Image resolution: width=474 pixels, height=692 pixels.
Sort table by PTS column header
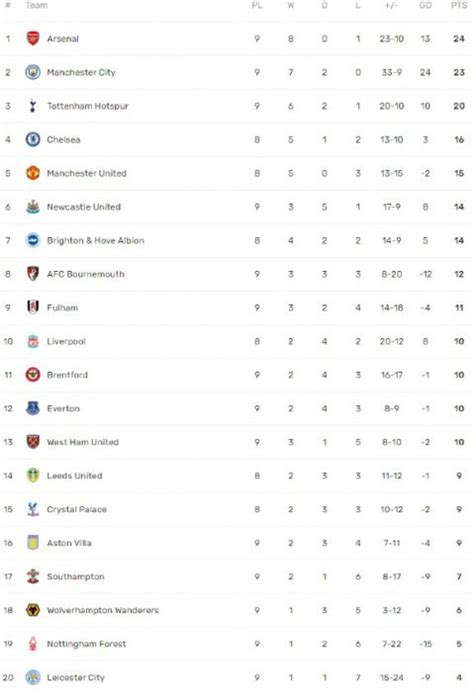tap(459, 5)
